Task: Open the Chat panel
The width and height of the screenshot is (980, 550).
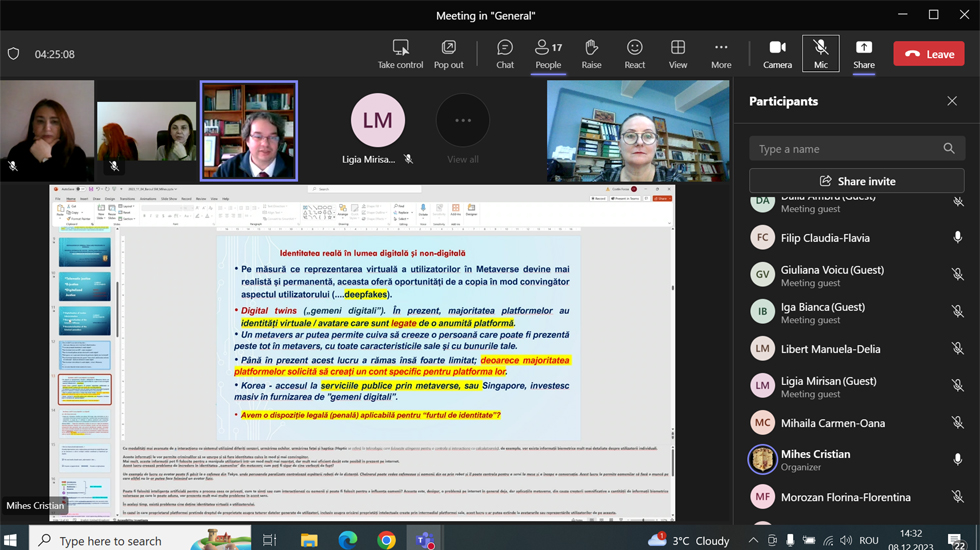Action: 504,54
